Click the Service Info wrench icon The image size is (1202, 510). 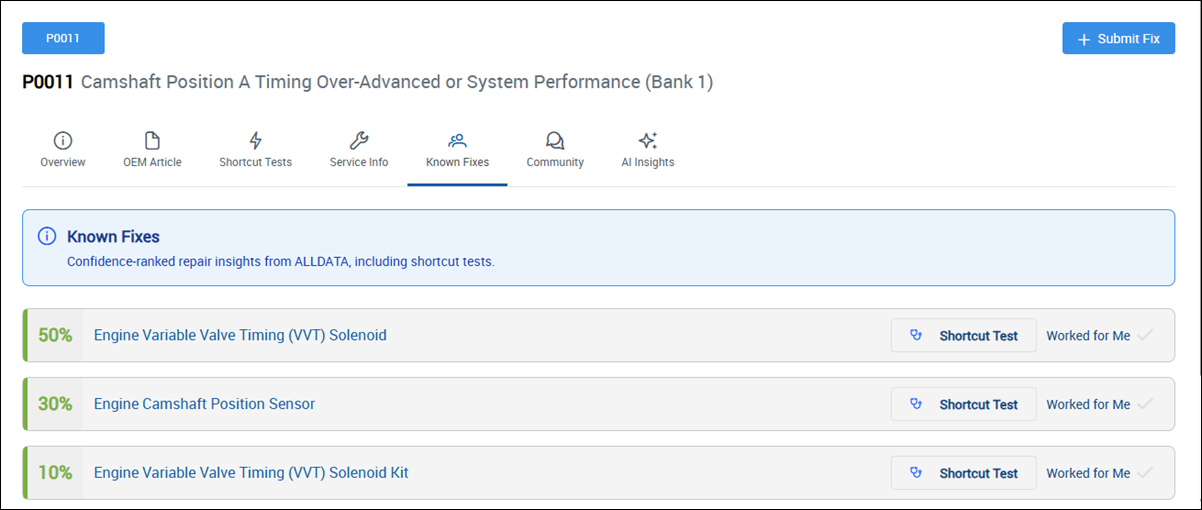358,140
